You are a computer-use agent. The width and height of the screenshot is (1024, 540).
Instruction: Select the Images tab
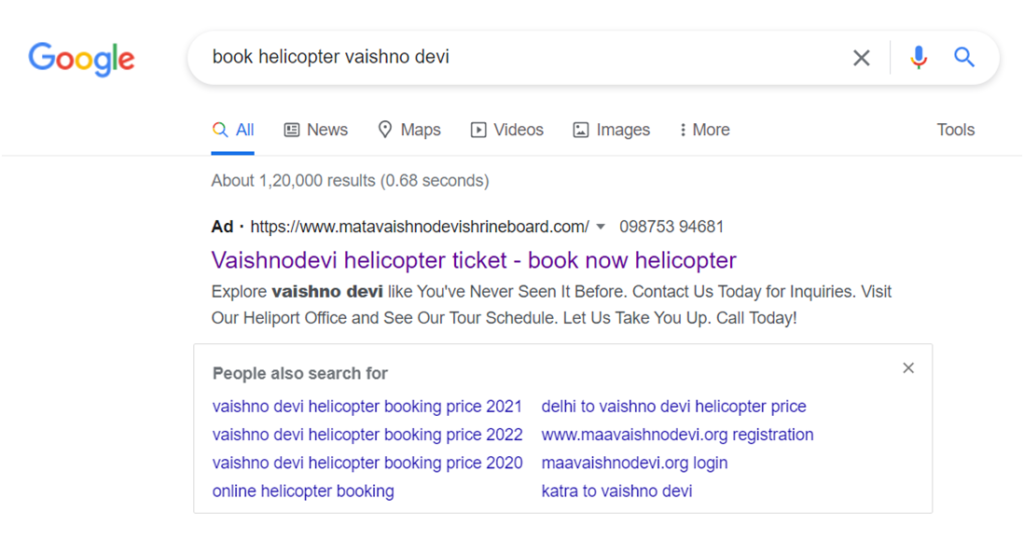(x=611, y=130)
